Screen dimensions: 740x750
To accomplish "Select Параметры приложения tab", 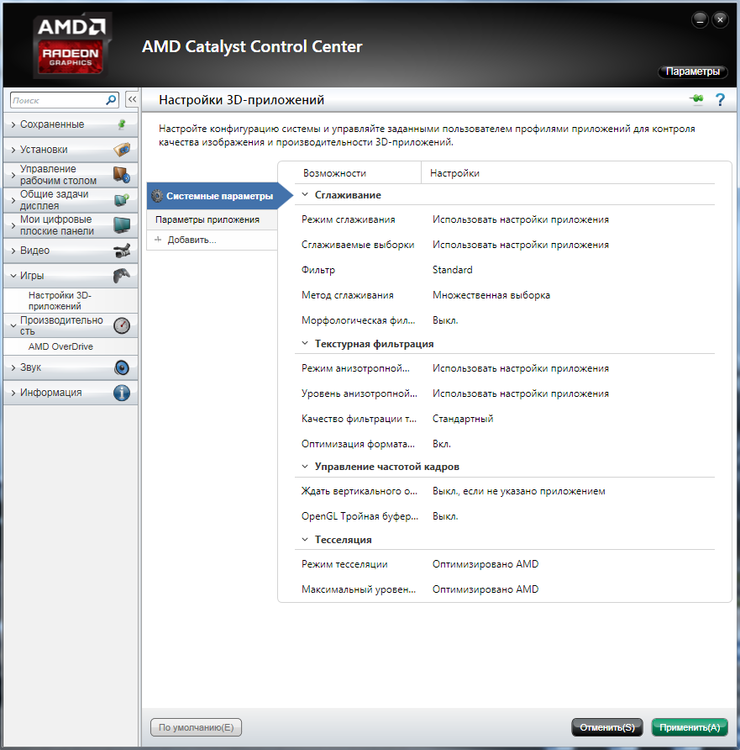I will [212, 220].
